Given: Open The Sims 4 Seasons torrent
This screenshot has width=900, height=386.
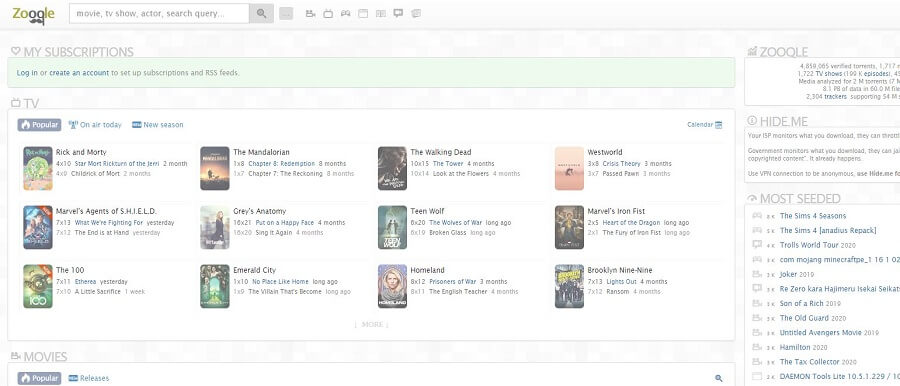Looking at the screenshot, I should (x=813, y=216).
